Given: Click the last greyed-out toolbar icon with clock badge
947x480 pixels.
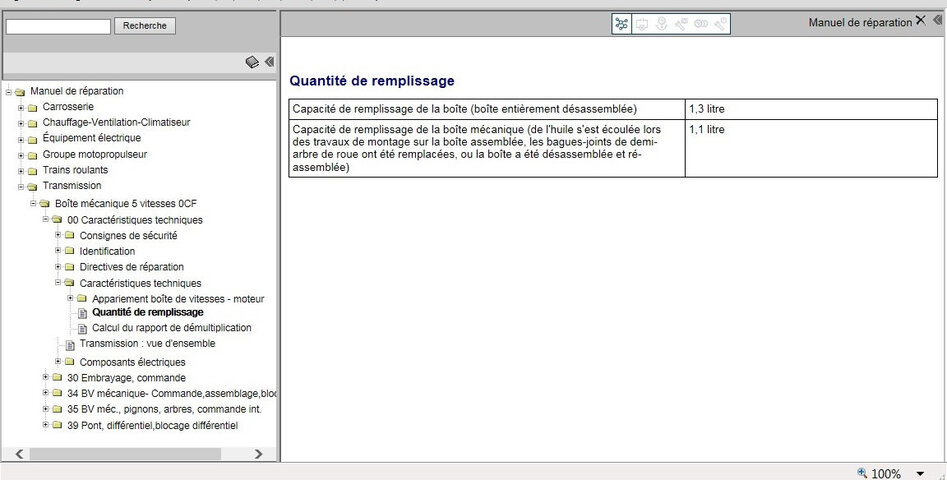Looking at the screenshot, I should coord(720,24).
